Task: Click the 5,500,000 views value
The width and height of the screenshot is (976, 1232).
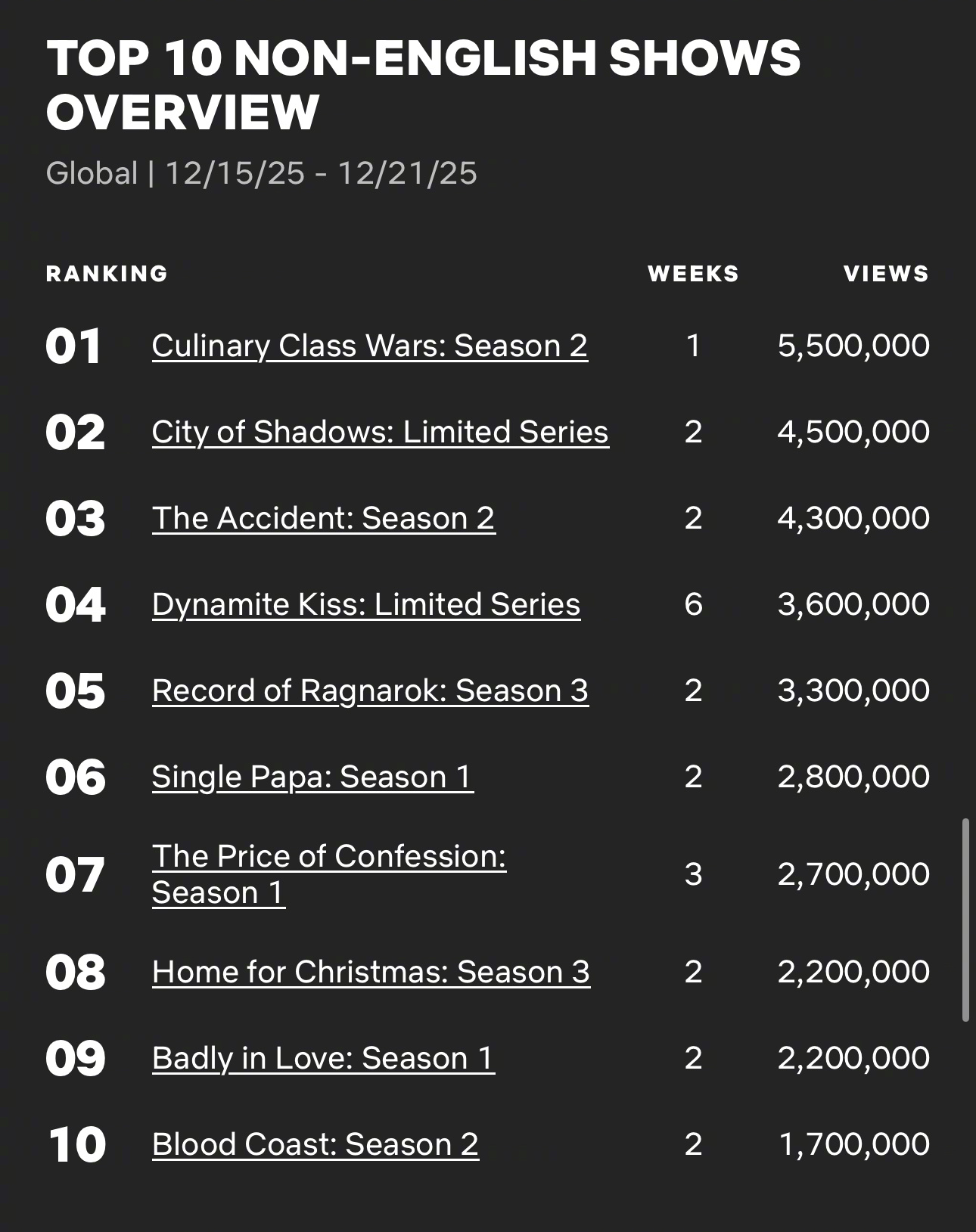Action: (x=853, y=346)
